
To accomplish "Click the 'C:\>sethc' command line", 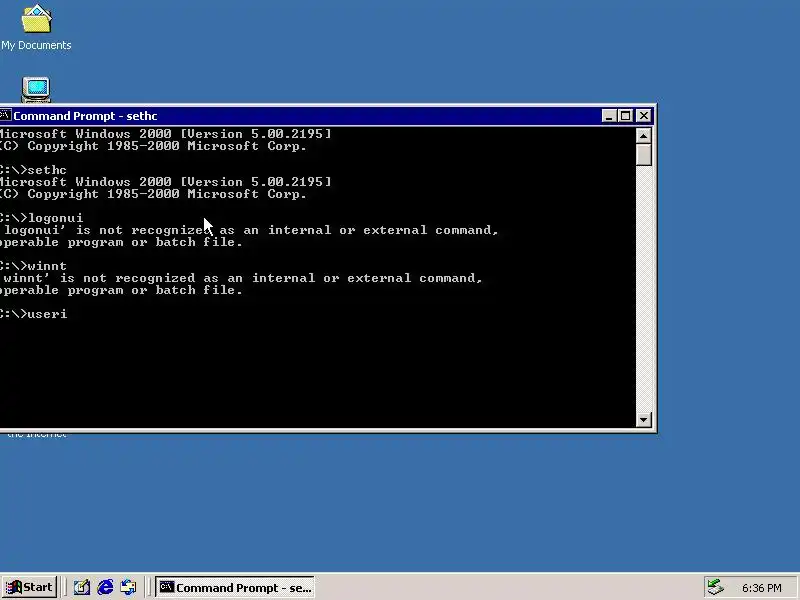I will point(33,170).
